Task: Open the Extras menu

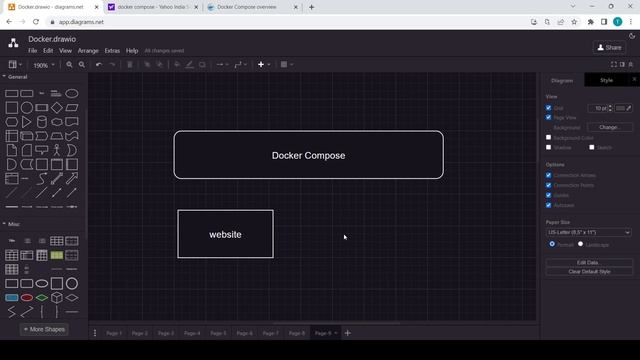Action: (x=112, y=51)
